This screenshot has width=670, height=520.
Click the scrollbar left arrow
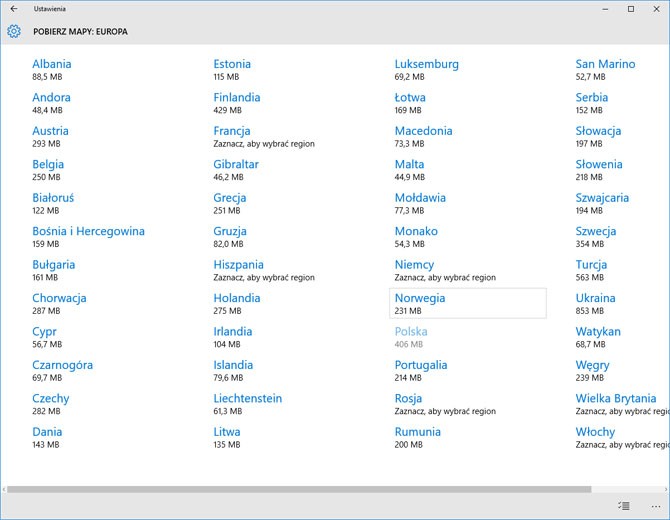[4, 489]
